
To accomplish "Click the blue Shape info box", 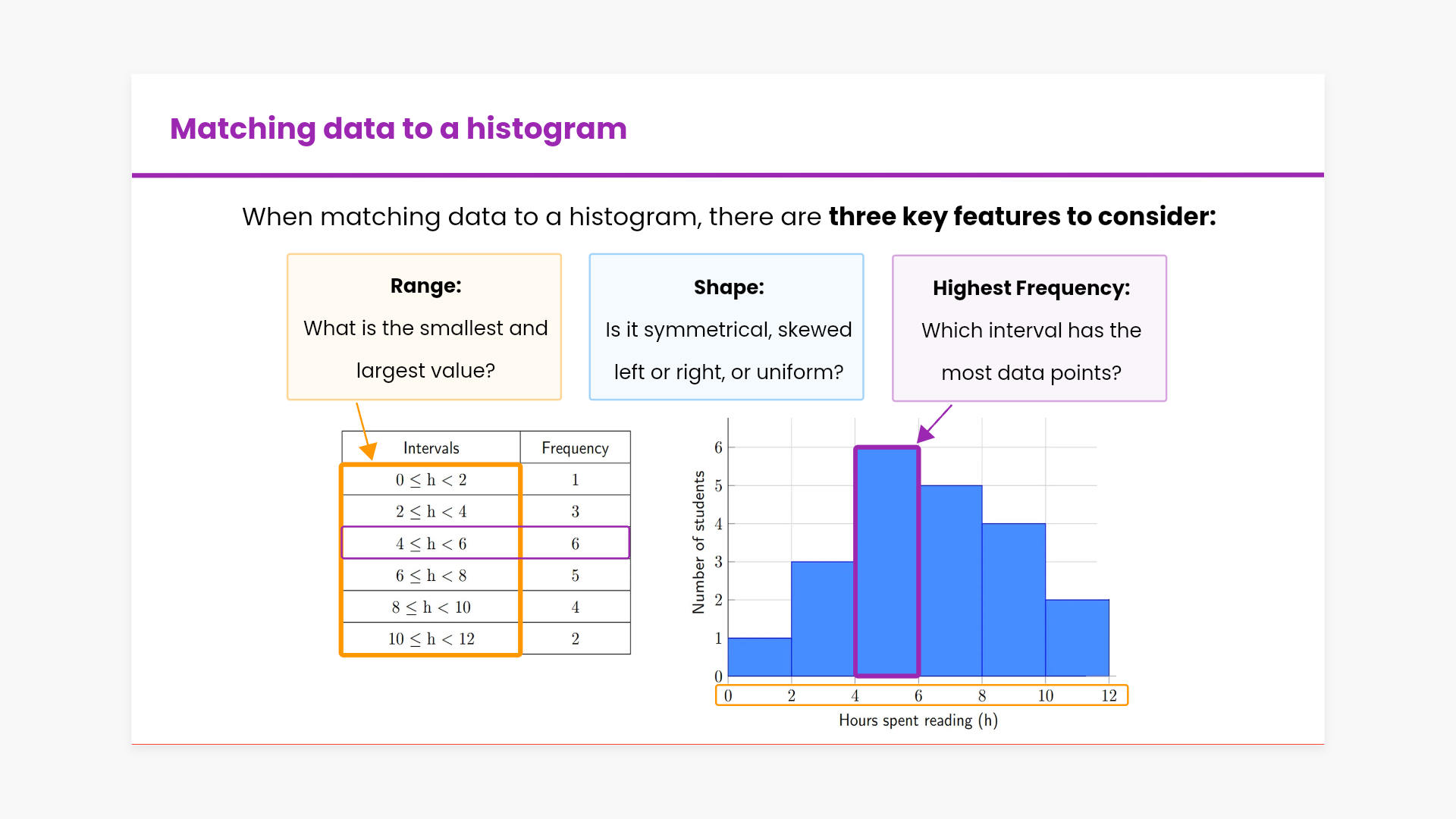I will (726, 327).
